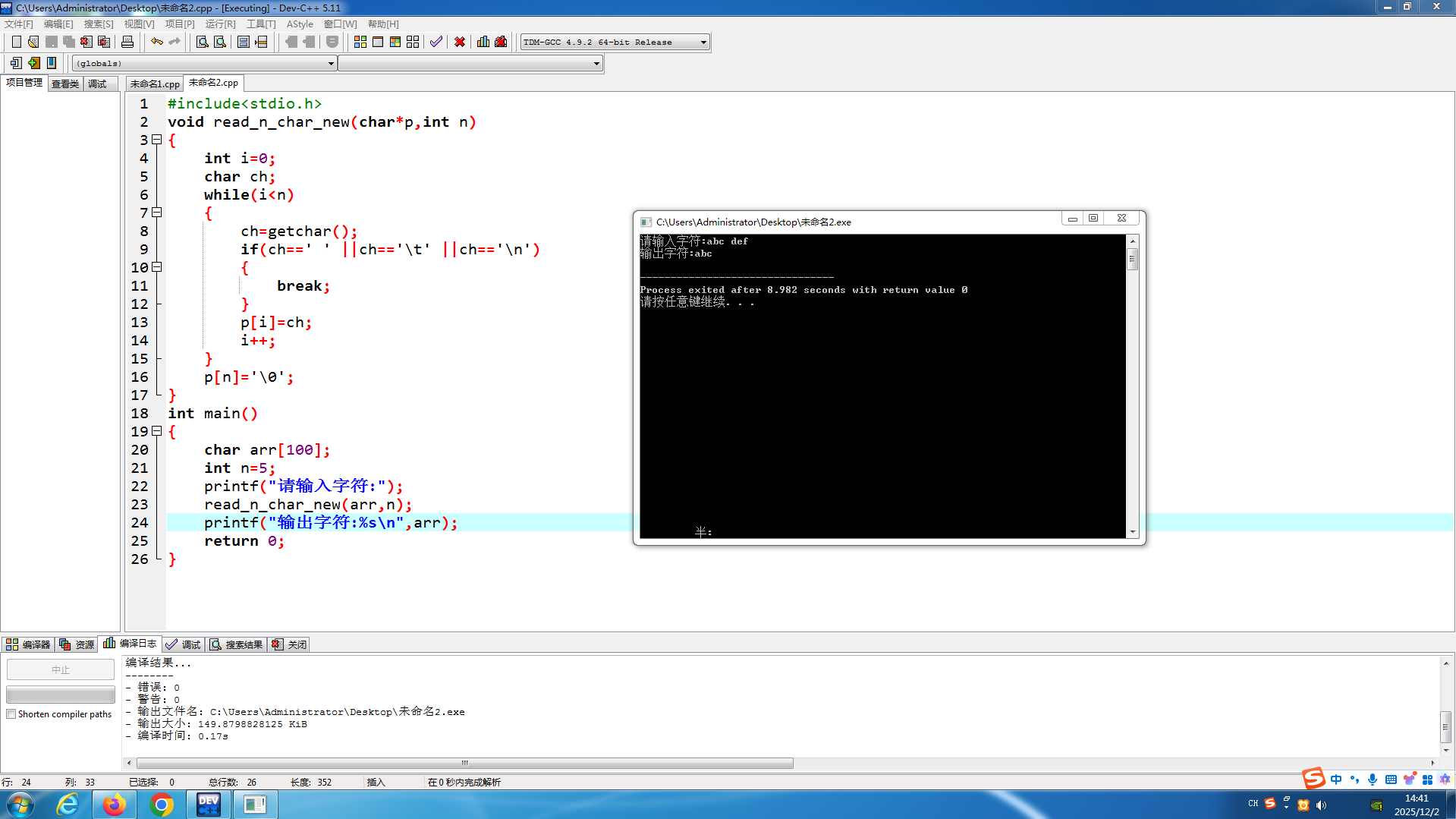
Task: Open Firefox from the taskbar
Action: pyautogui.click(x=115, y=805)
